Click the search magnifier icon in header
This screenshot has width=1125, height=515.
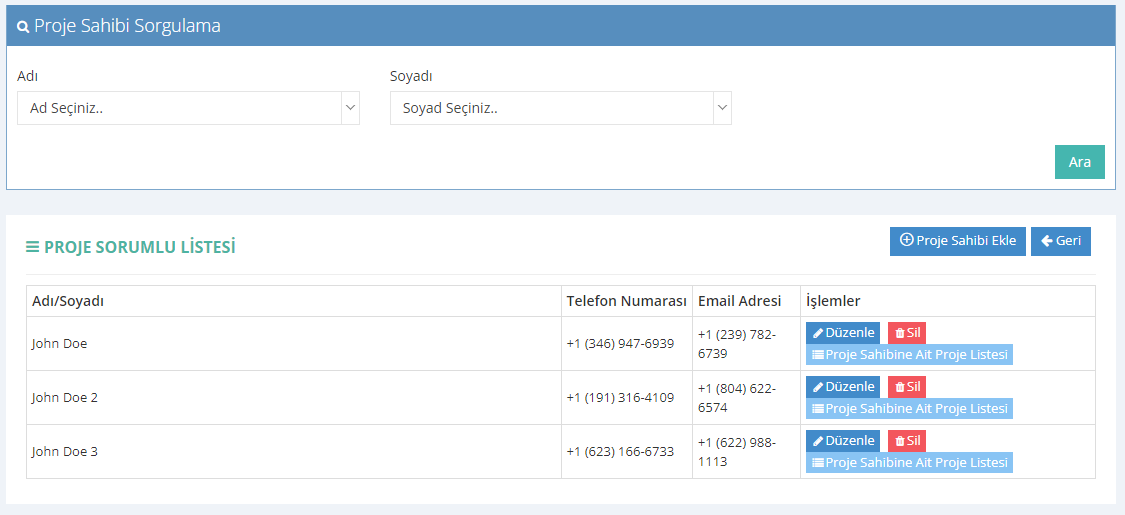coord(23,27)
